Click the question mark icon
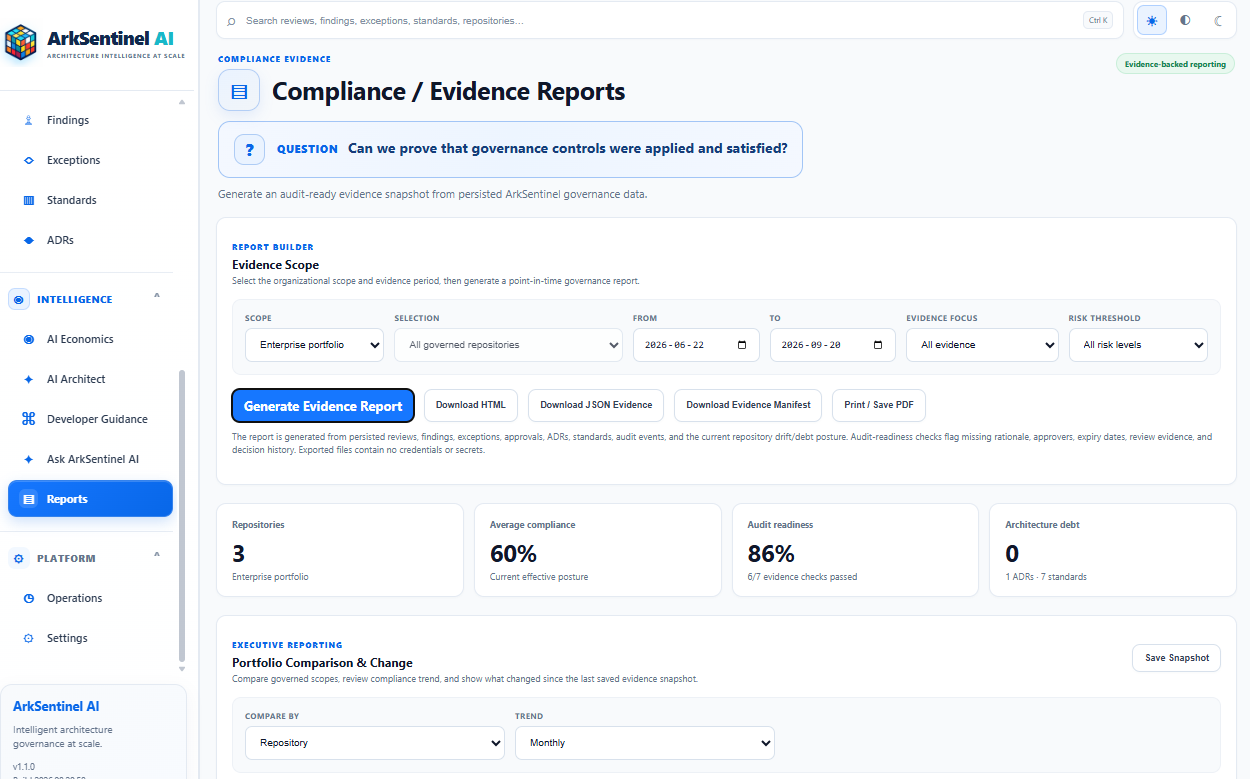Viewport: 1250px width, 779px height. coord(249,149)
